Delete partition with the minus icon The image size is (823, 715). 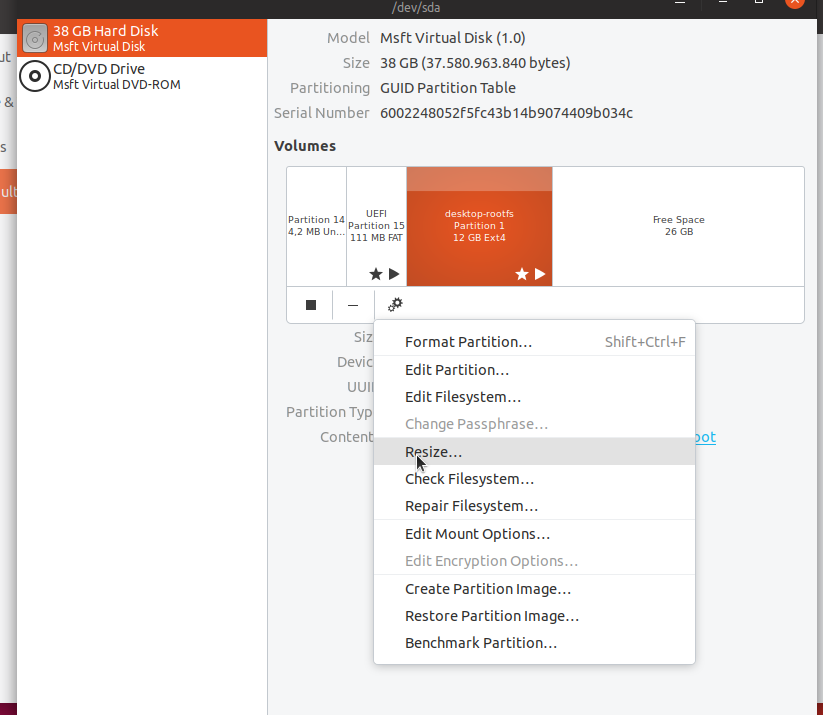tap(353, 305)
